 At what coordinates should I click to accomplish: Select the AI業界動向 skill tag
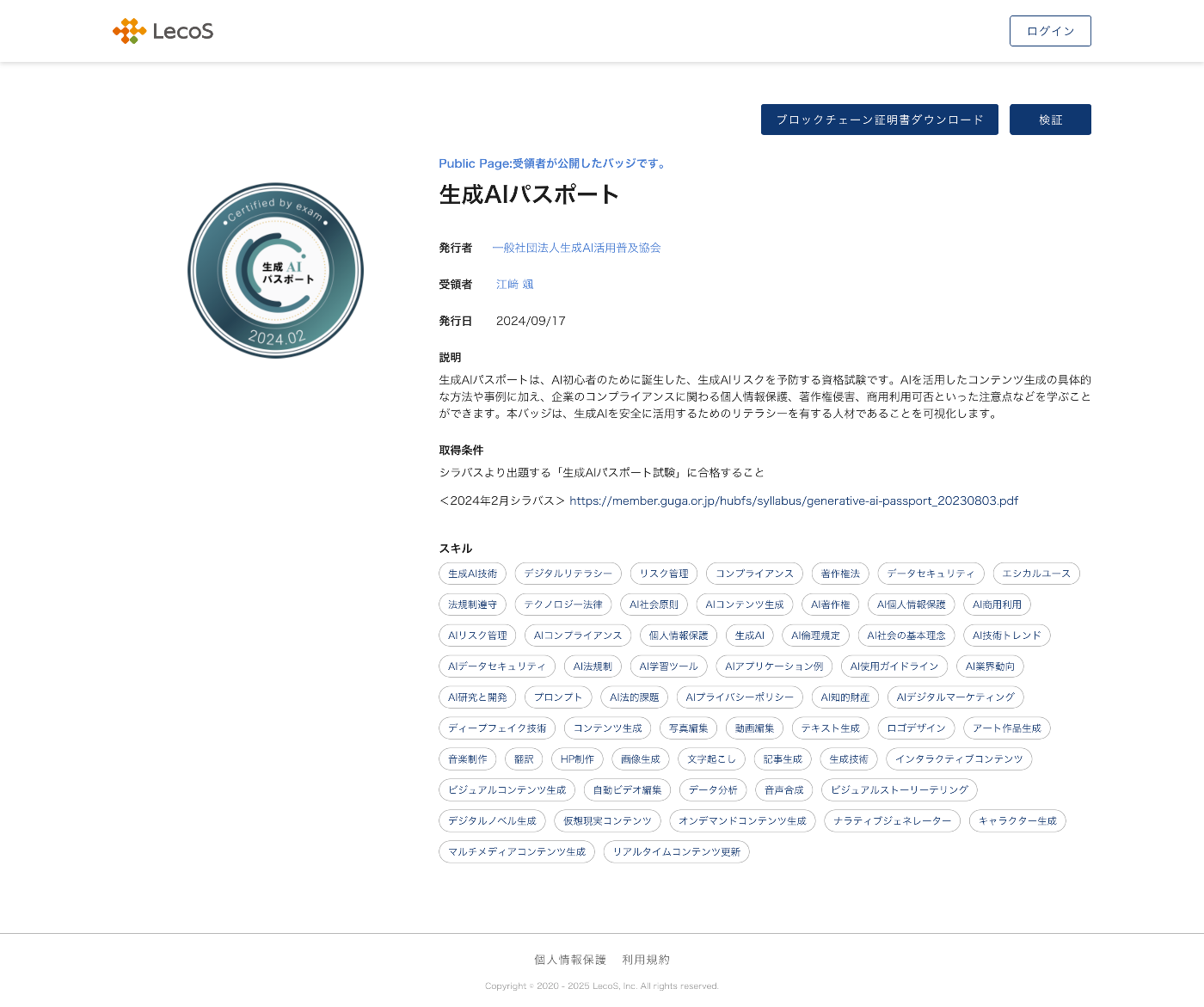(x=990, y=666)
